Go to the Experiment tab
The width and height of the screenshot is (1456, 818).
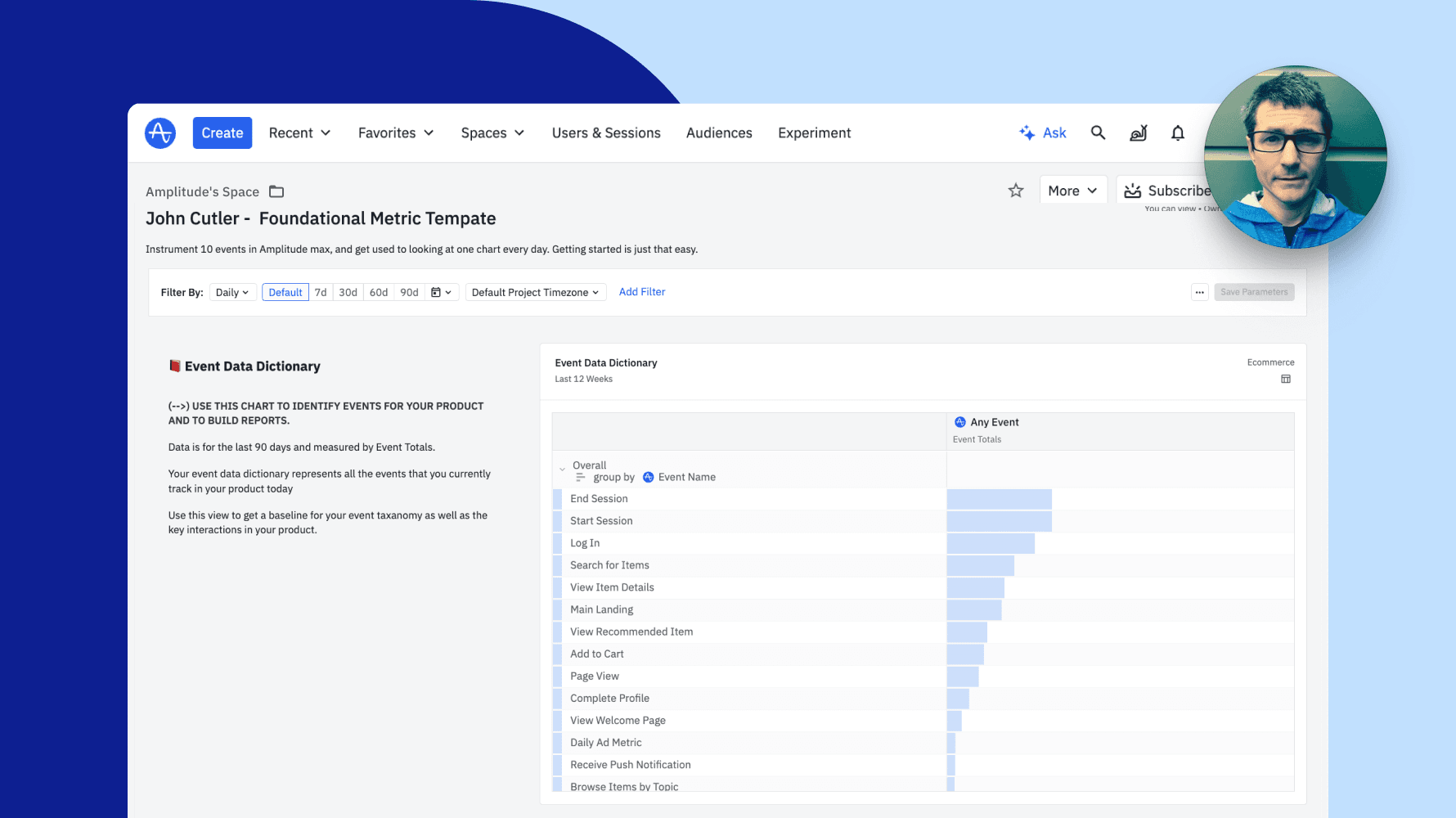(814, 133)
